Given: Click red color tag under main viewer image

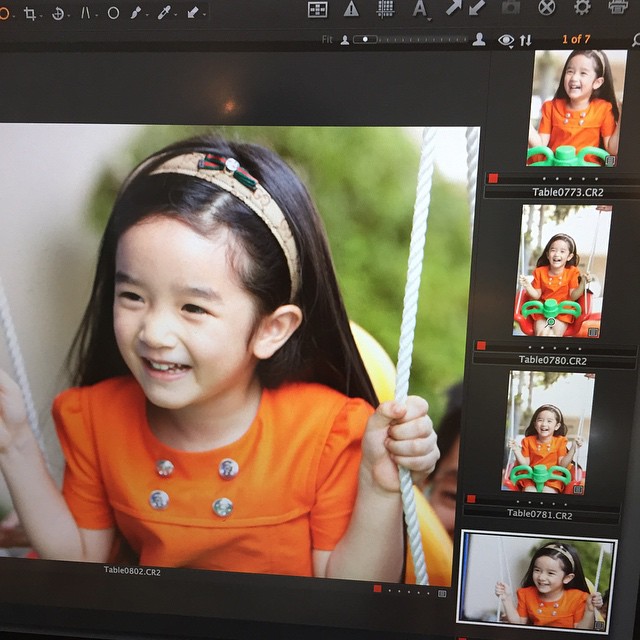Looking at the screenshot, I should coord(377,589).
